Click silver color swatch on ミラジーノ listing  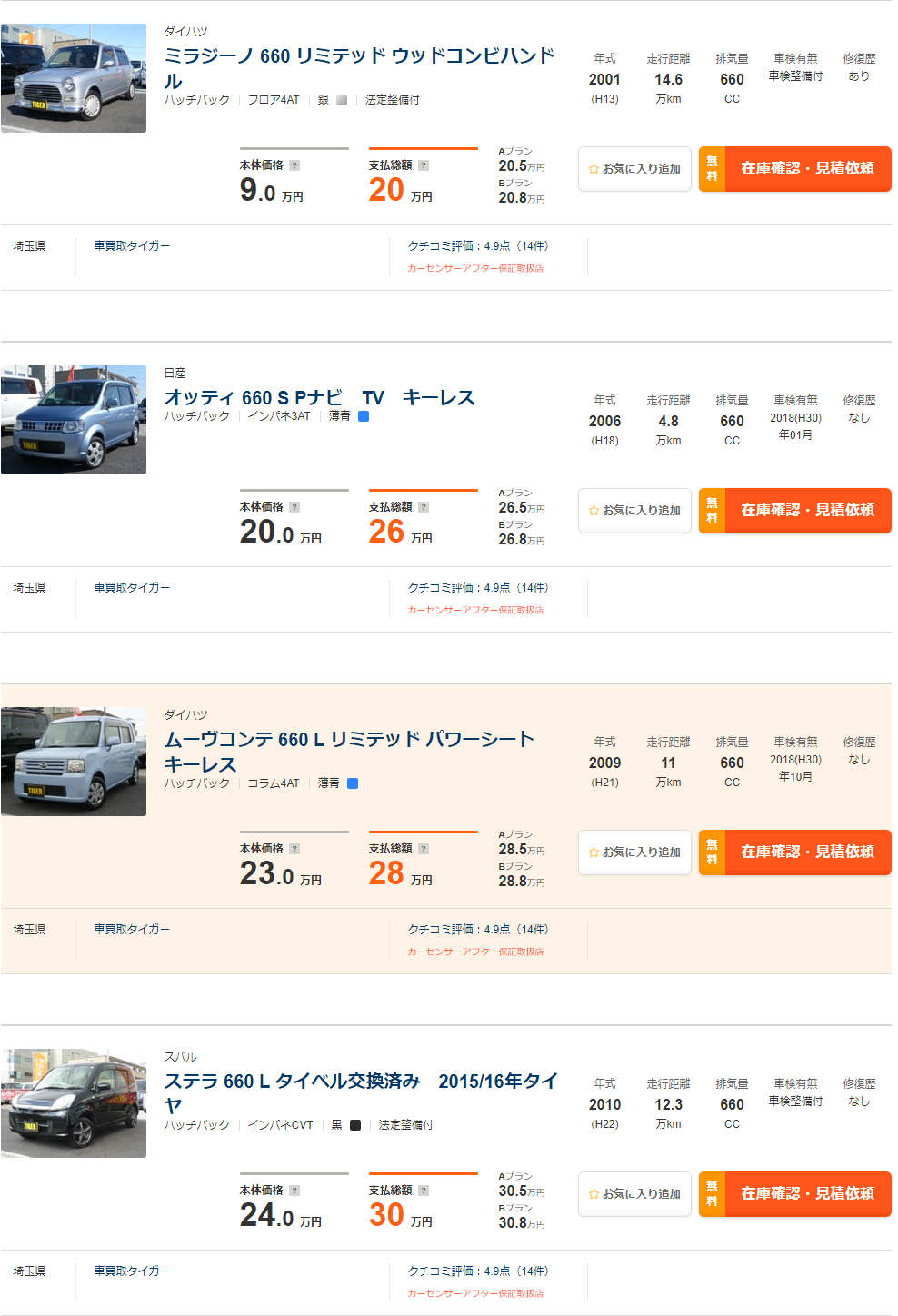tap(341, 99)
